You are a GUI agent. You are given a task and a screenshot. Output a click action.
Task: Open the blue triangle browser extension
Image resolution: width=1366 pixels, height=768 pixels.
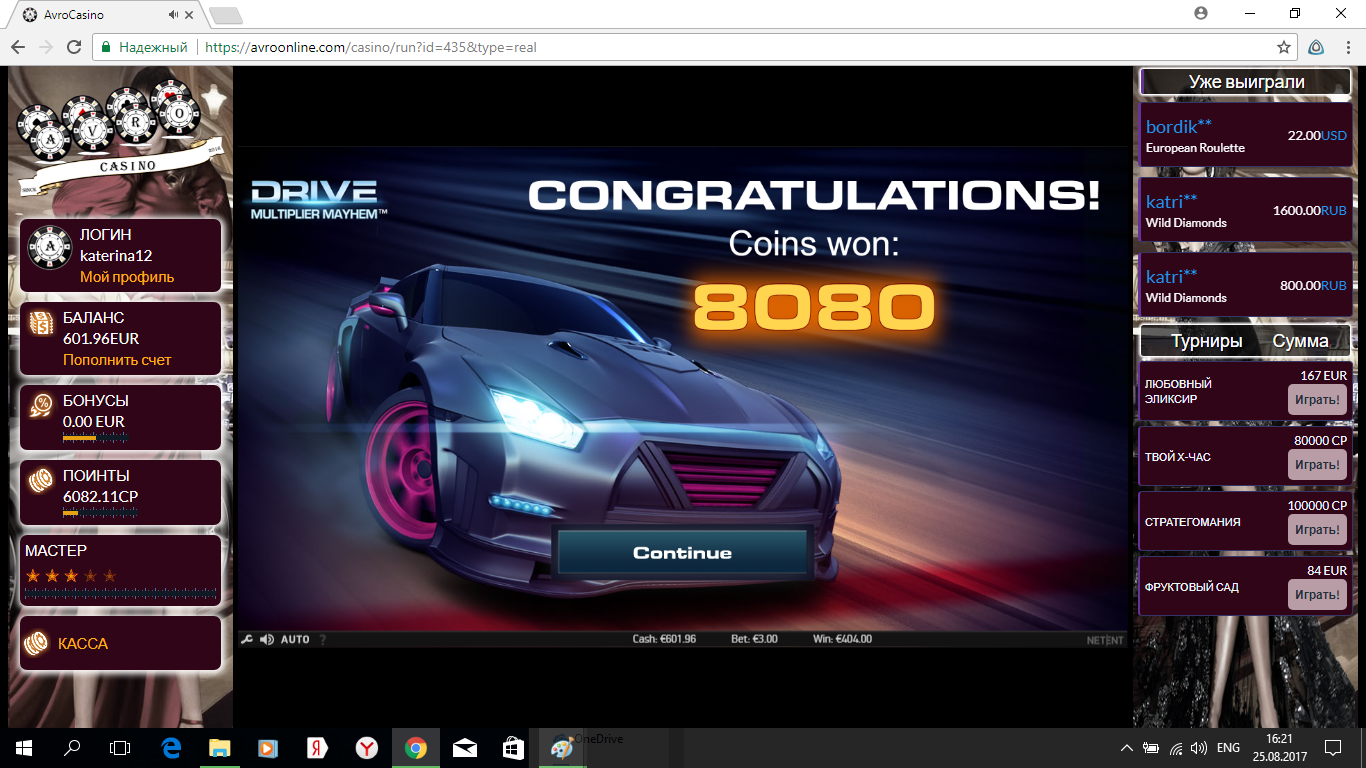click(x=1314, y=47)
